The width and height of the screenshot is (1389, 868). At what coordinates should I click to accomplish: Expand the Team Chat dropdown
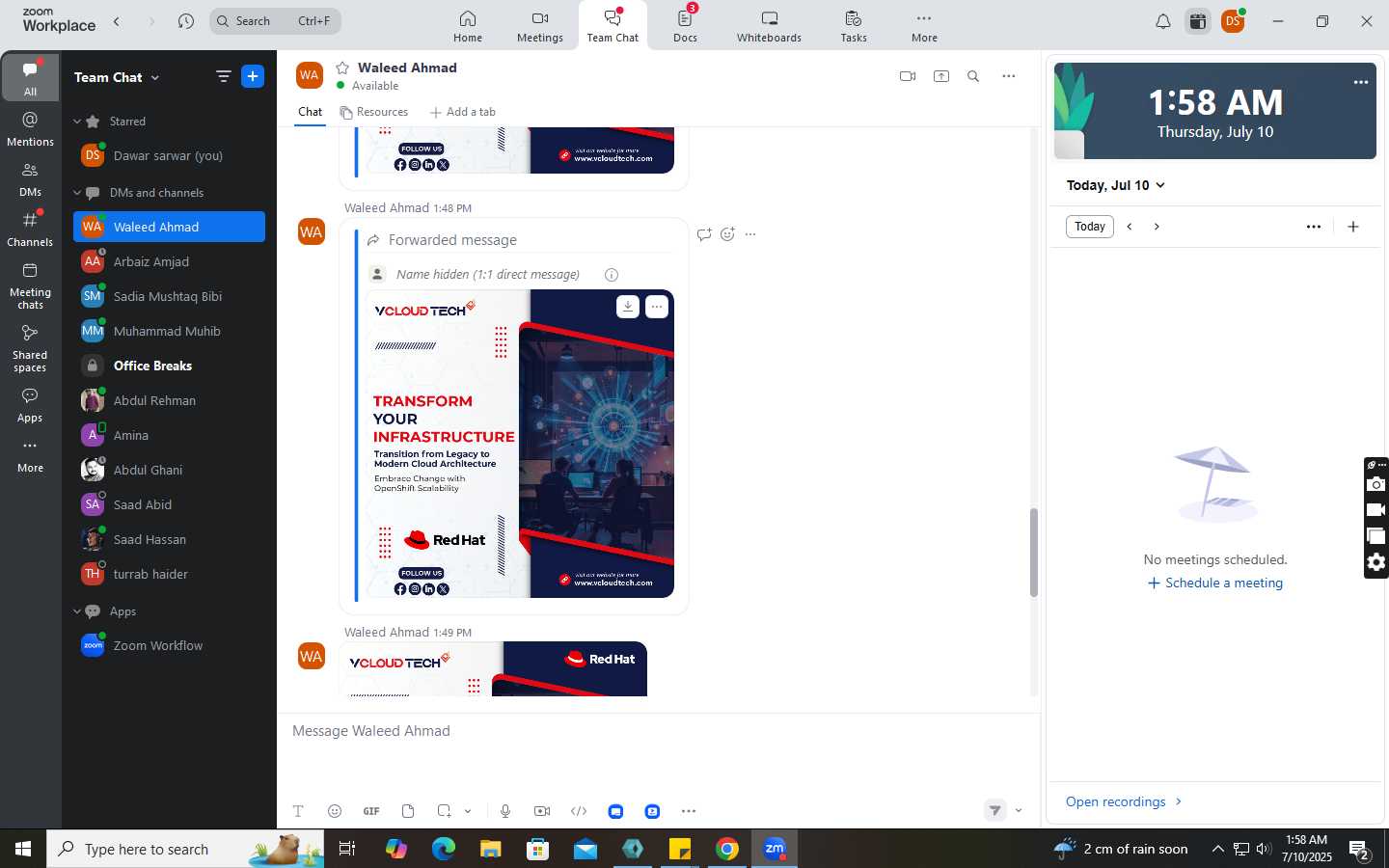(117, 77)
